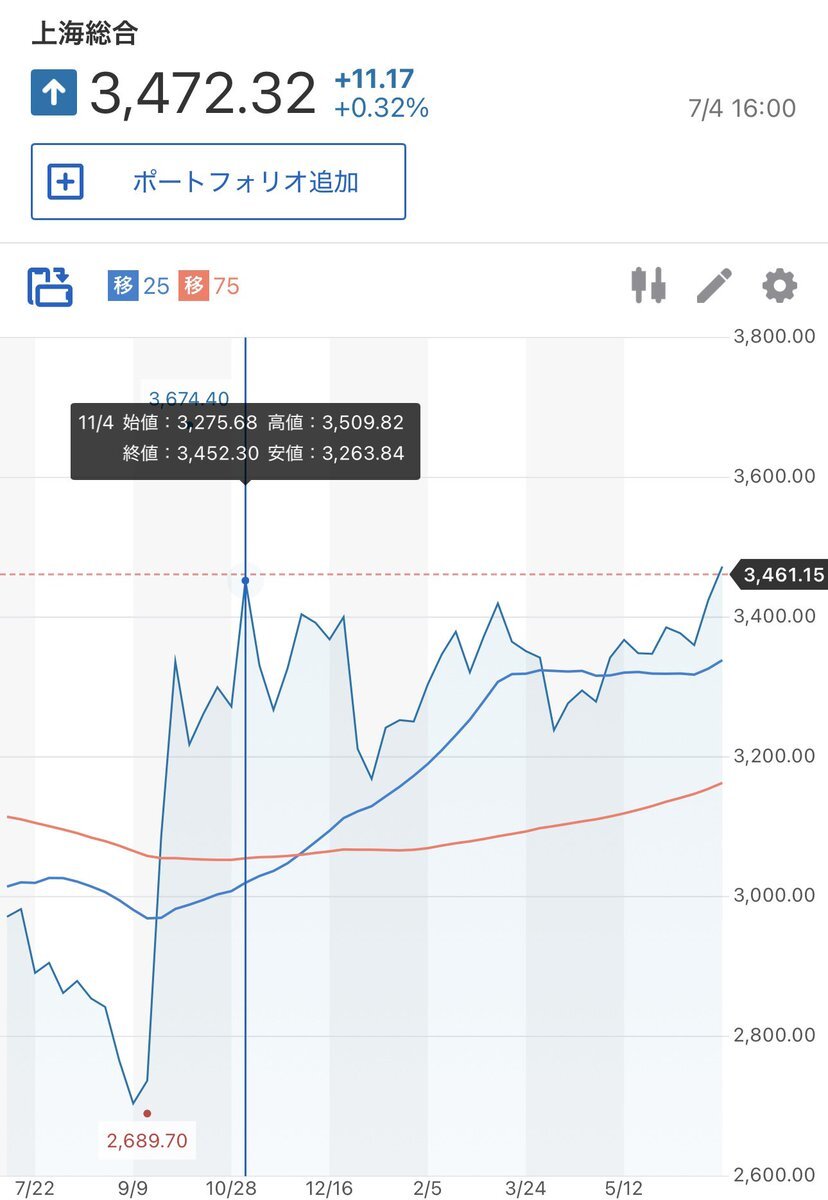Switch chart to candlestick view icon

point(648,286)
